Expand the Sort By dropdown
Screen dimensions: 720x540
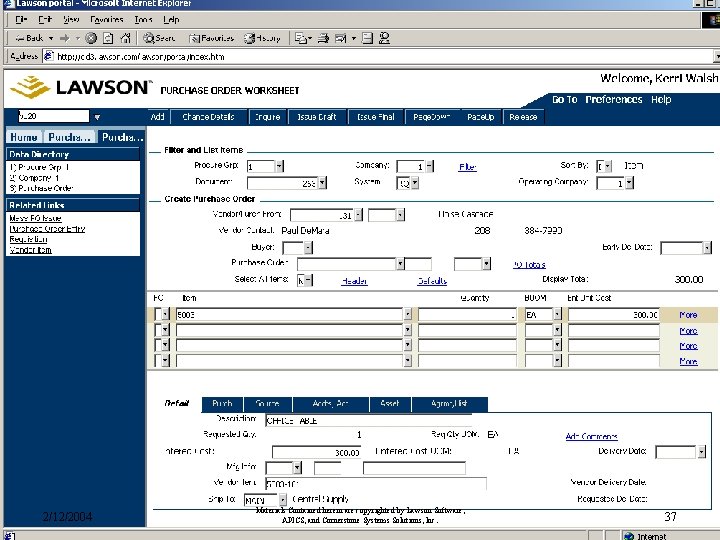point(608,166)
